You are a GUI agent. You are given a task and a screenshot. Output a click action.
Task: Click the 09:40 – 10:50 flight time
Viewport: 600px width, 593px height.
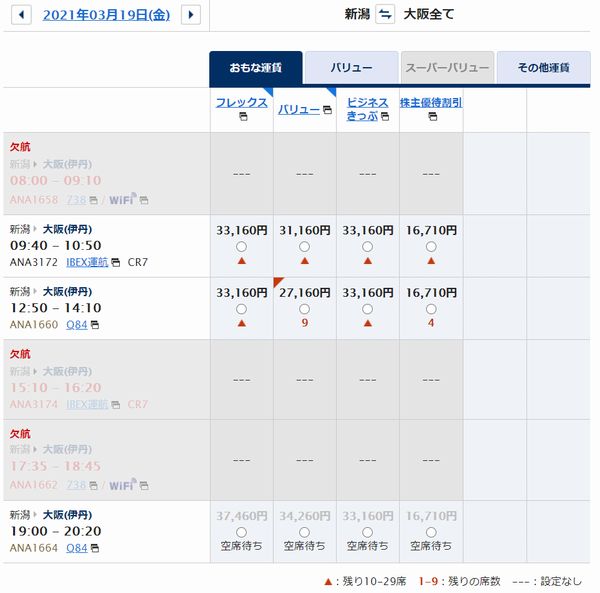coord(56,246)
